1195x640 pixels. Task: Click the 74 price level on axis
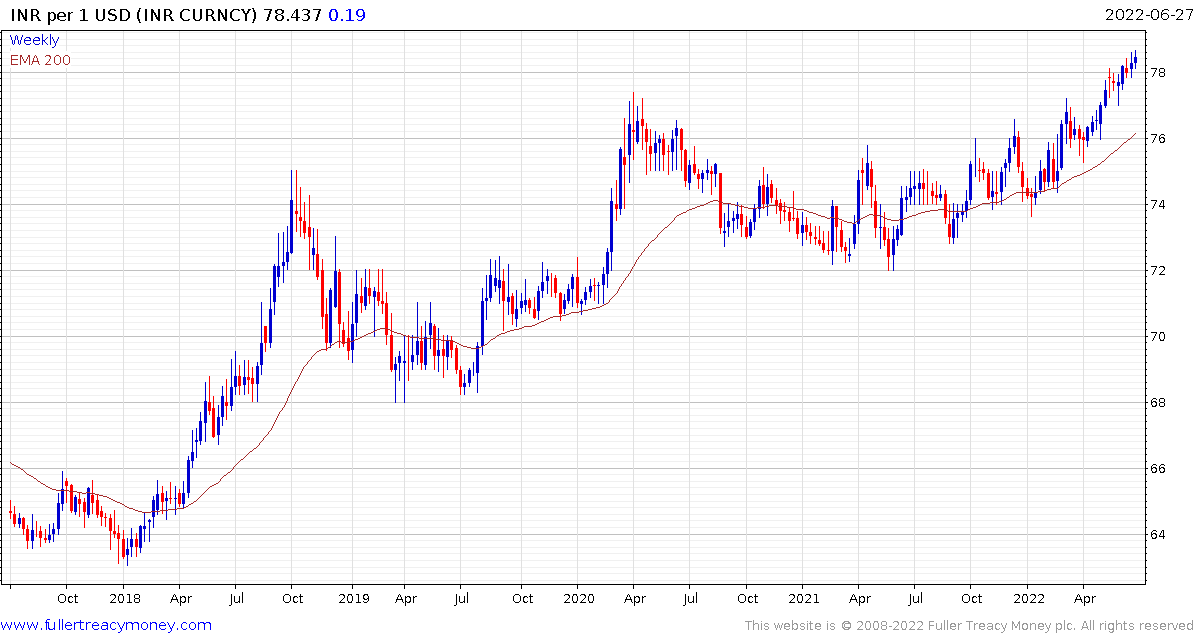pyautogui.click(x=1158, y=205)
